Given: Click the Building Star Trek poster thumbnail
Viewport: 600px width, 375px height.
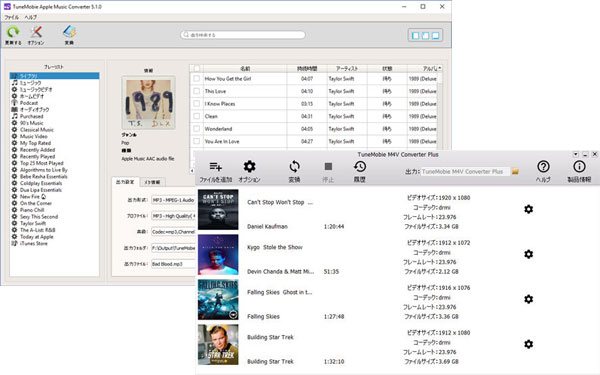Looking at the screenshot, I should tap(218, 344).
